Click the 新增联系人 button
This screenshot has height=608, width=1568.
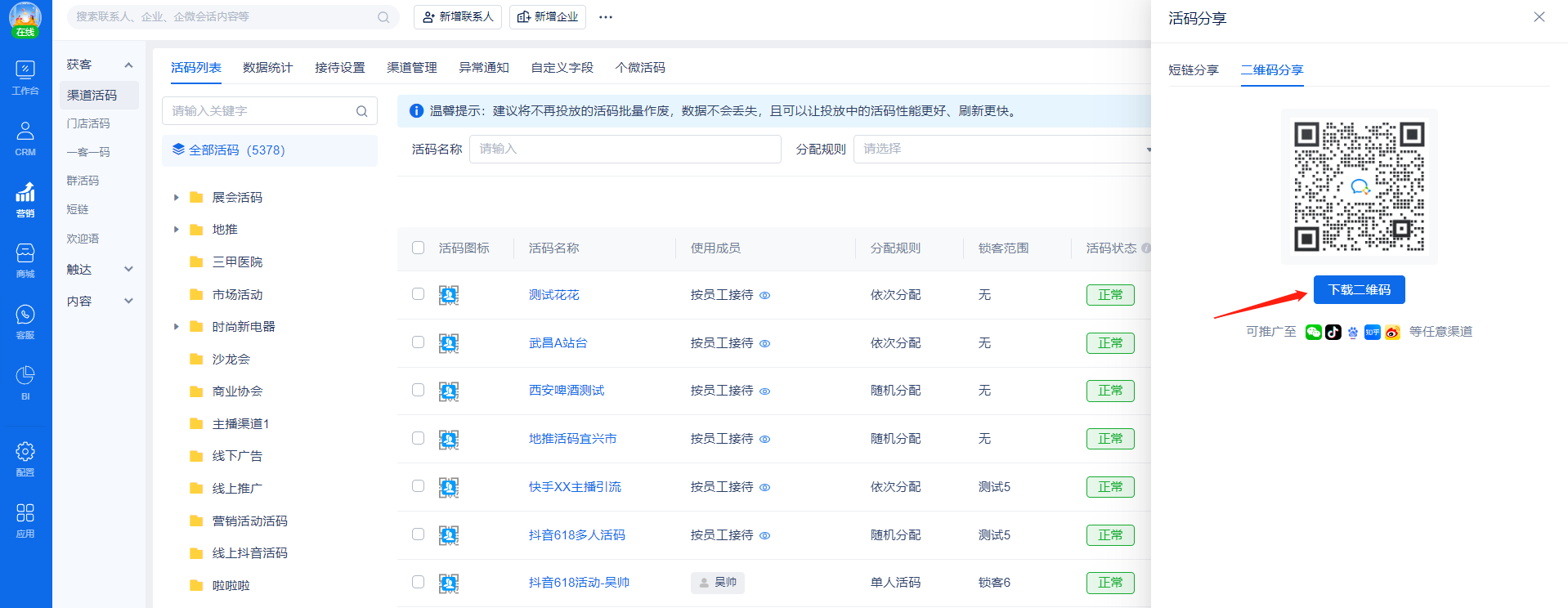(458, 17)
